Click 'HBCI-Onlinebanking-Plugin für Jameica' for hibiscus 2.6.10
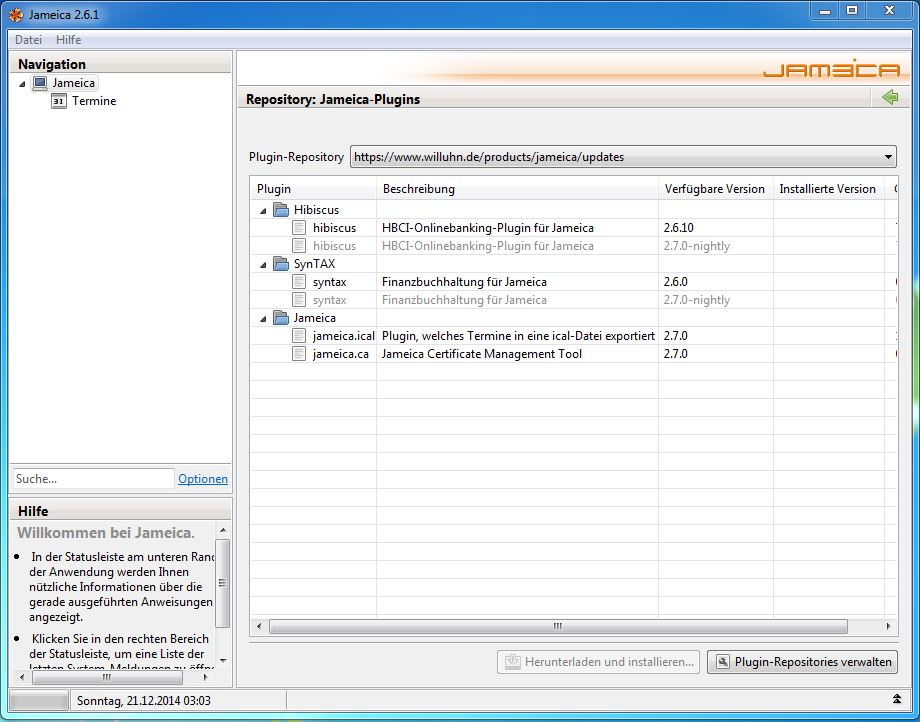 (488, 228)
